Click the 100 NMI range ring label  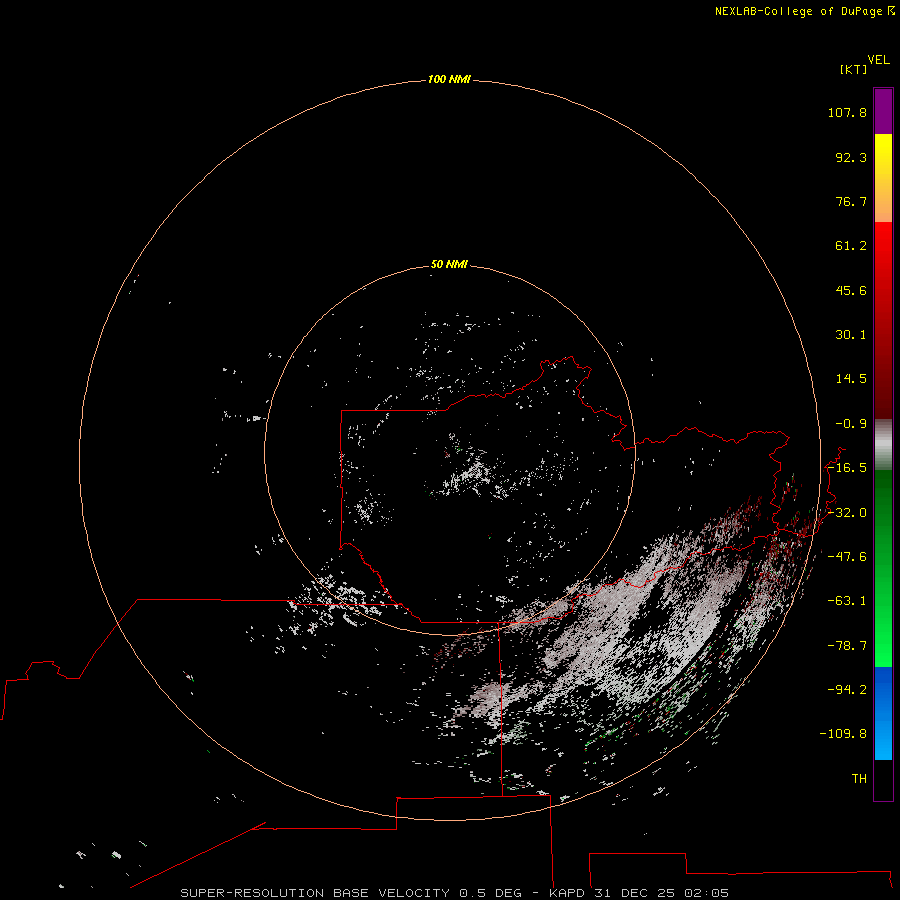449,79
